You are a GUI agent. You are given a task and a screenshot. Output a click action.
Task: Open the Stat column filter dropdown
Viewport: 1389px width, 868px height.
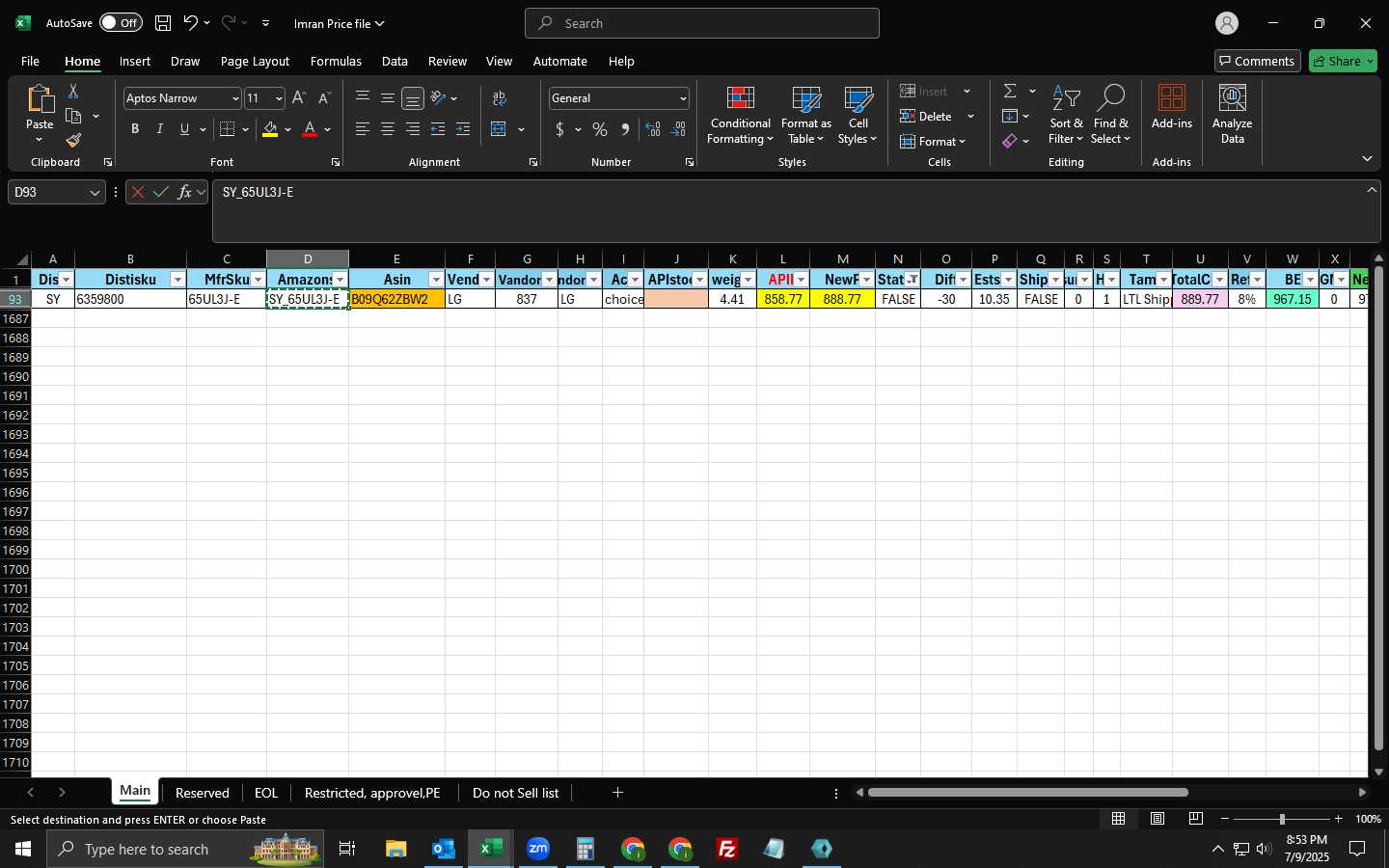coord(912,280)
